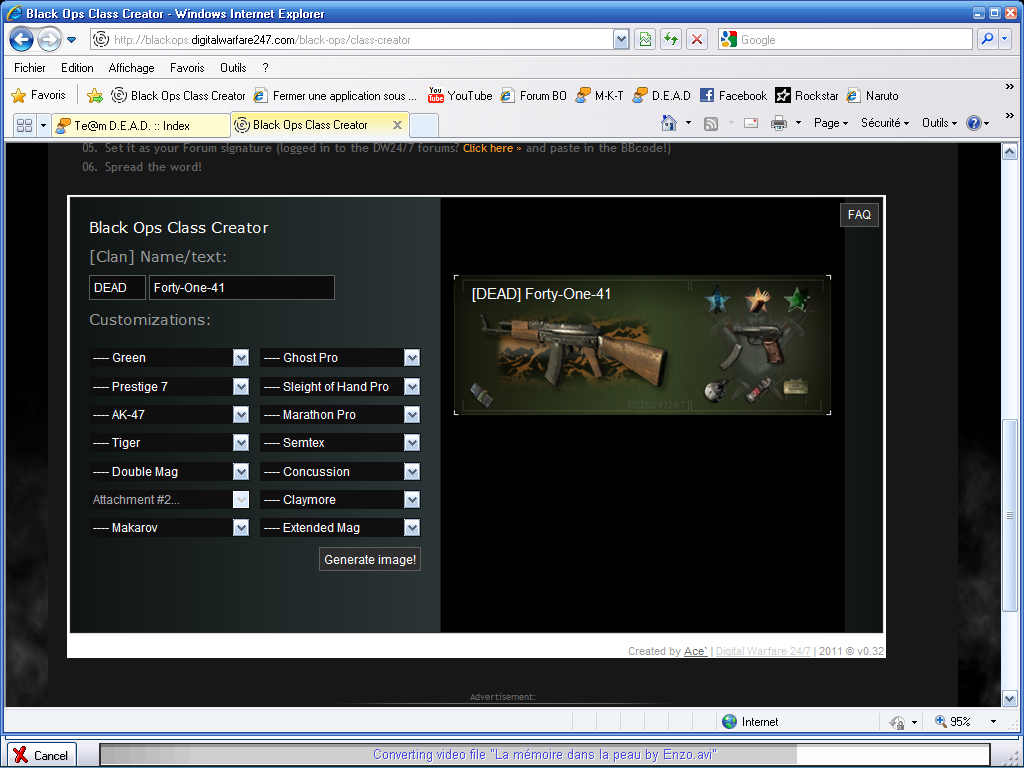Open the Rockstar favorite
Screen dimensions: 1024x768
[x=807, y=95]
